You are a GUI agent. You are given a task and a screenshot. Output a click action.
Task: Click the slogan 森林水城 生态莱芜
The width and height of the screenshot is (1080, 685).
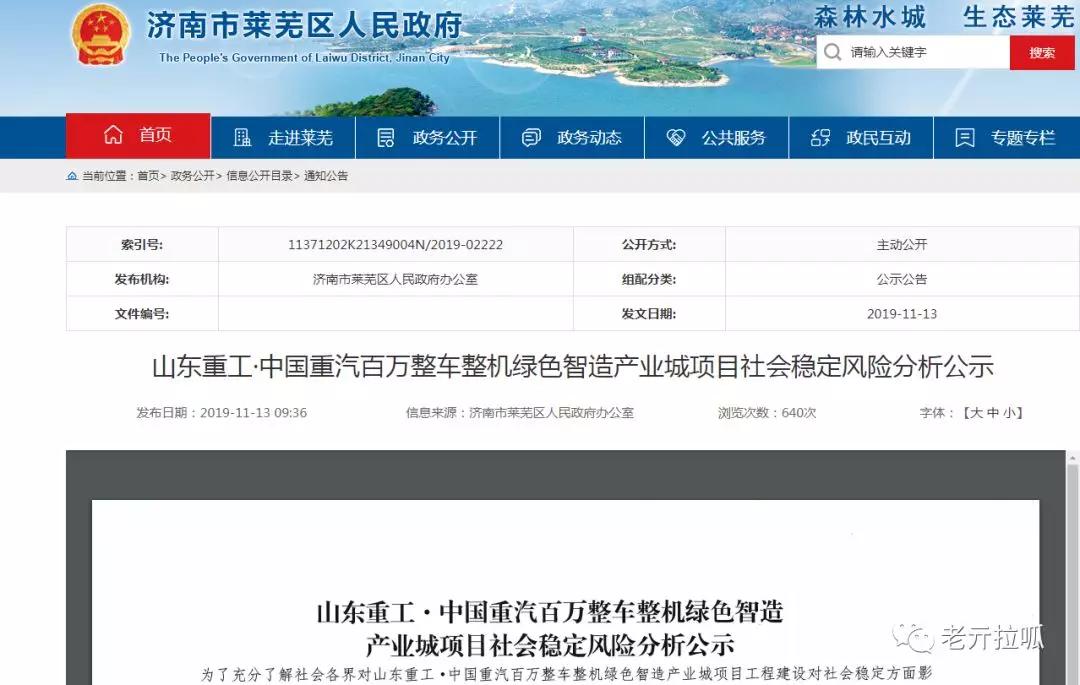click(944, 17)
